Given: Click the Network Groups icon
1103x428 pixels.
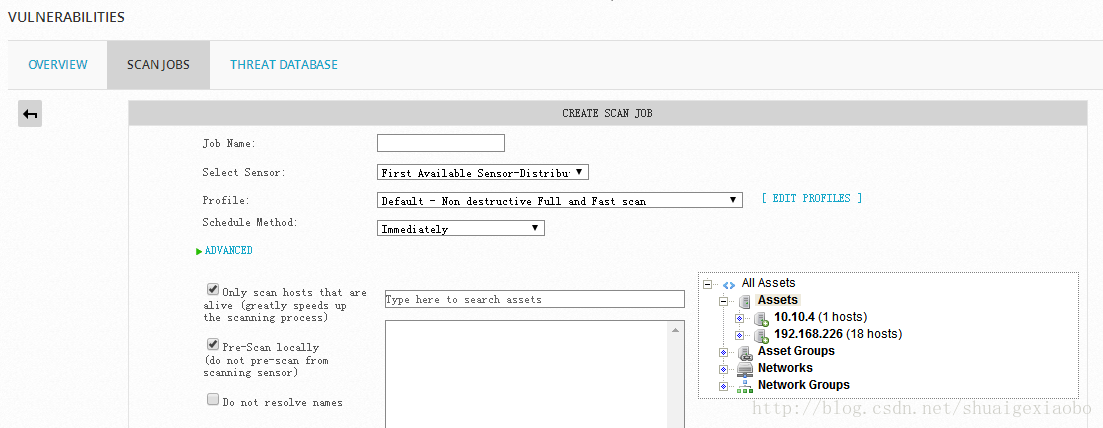Looking at the screenshot, I should 745,386.
